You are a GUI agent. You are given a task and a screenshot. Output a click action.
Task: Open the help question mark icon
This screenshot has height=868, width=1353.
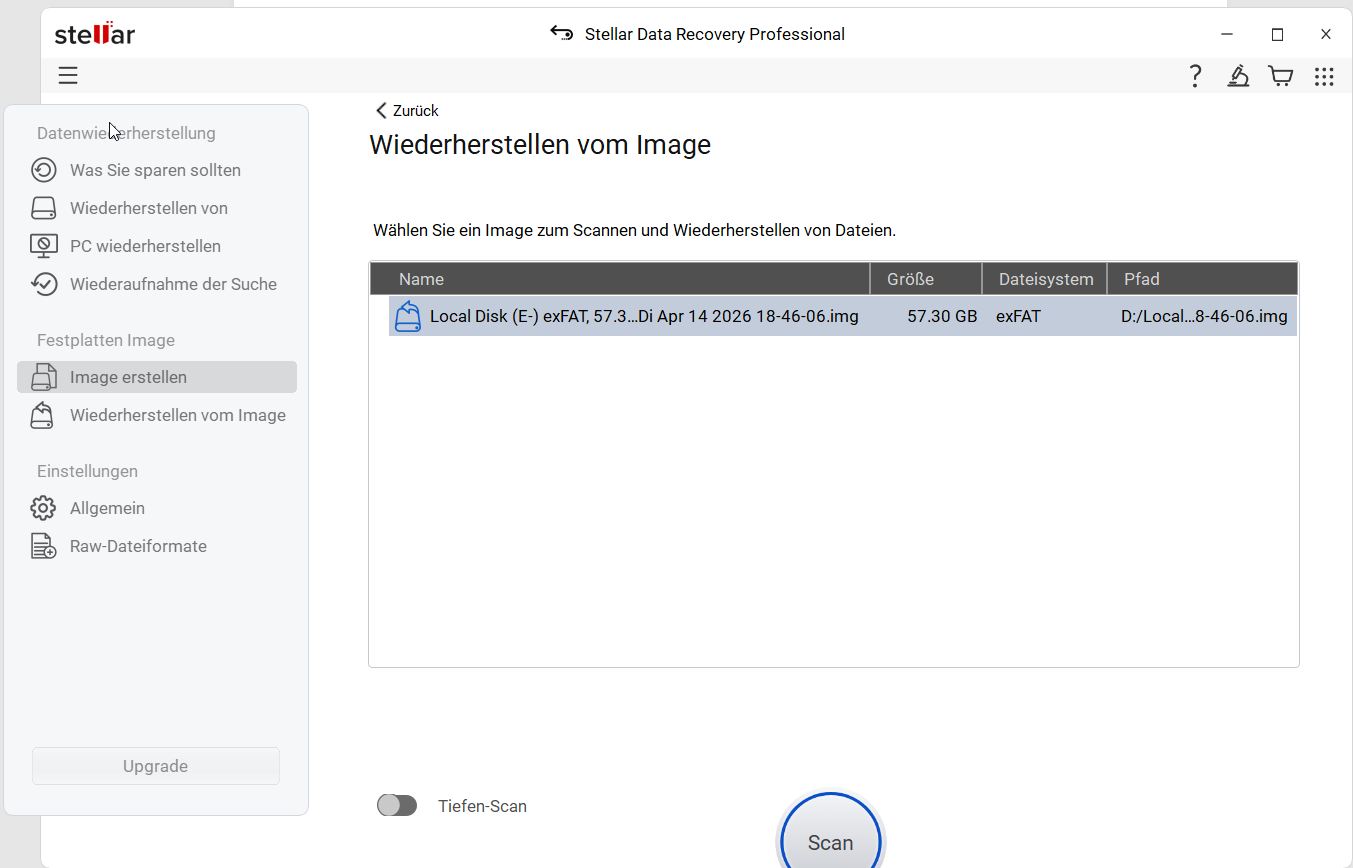[1195, 76]
